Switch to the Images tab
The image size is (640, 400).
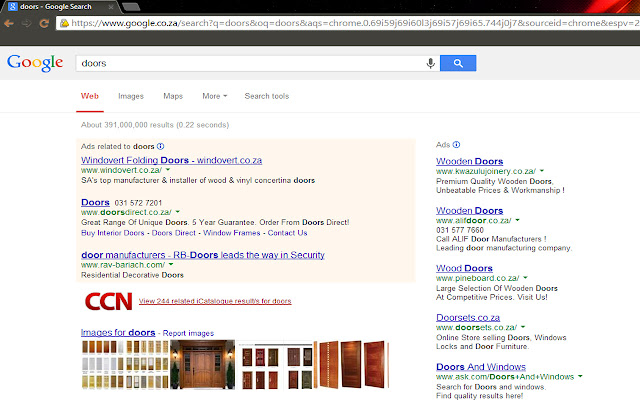(x=131, y=96)
